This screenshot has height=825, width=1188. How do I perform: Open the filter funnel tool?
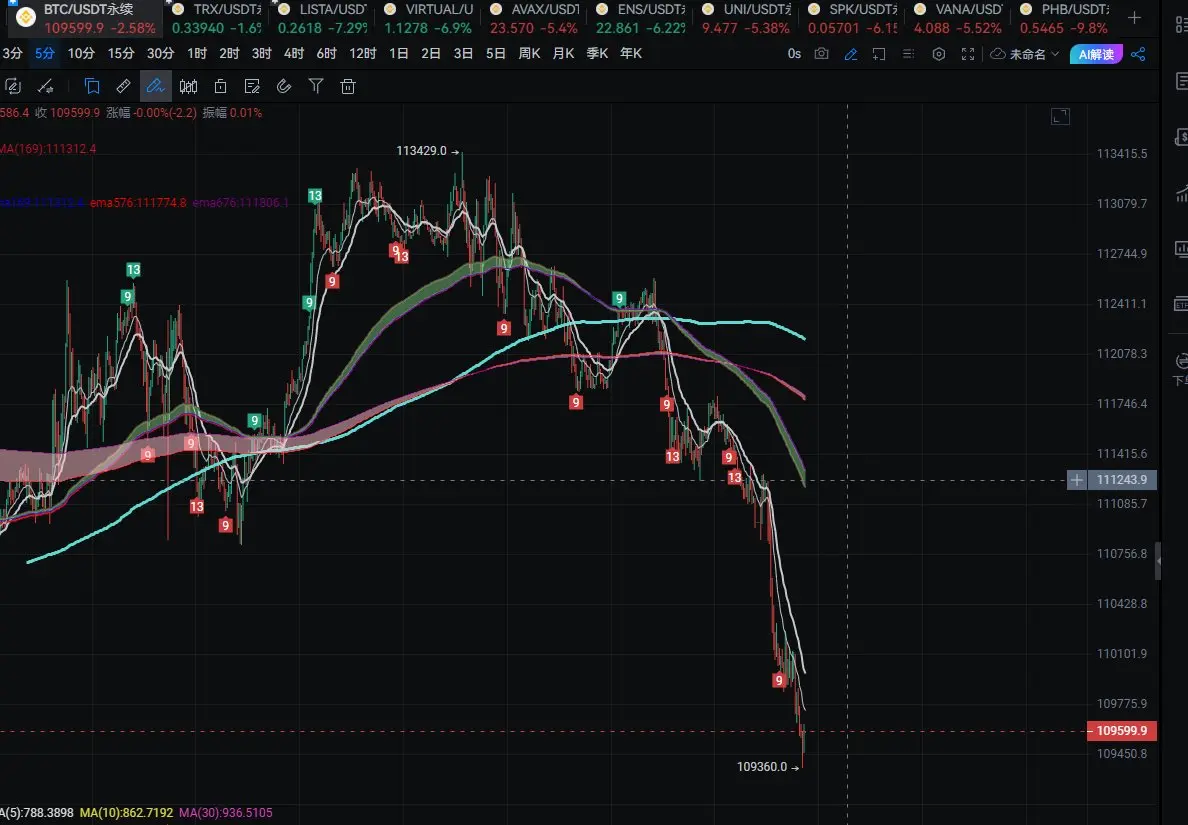tap(316, 87)
